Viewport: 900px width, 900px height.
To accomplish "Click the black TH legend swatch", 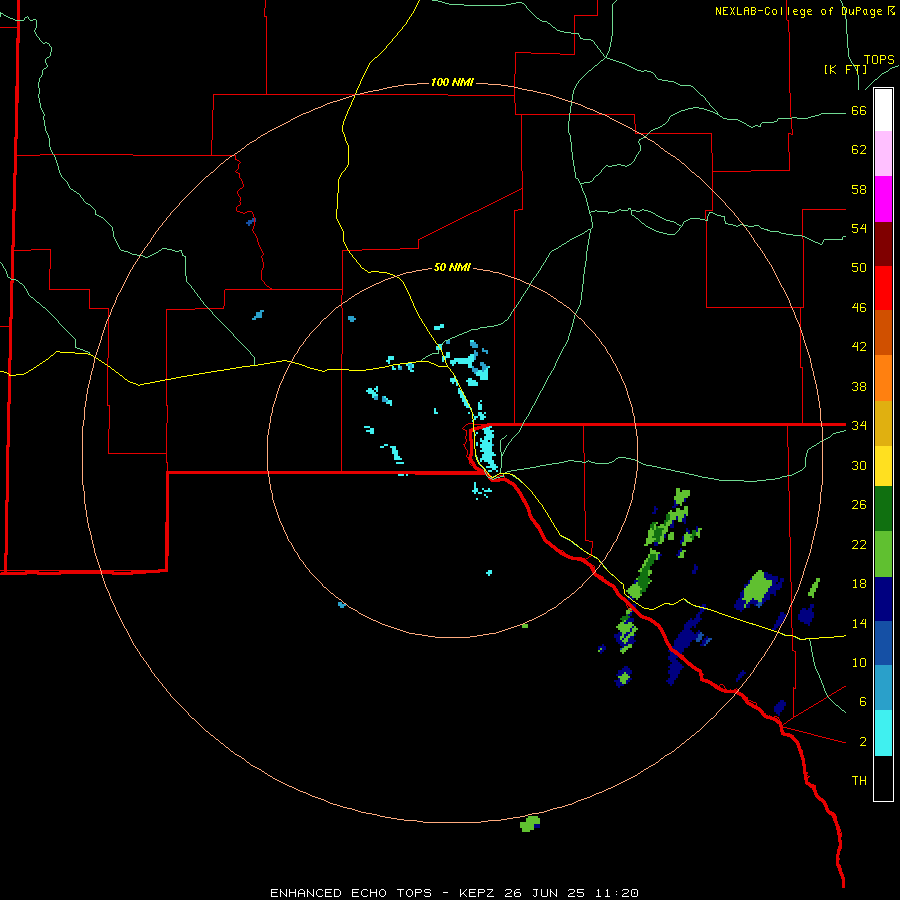I will pyautogui.click(x=883, y=778).
